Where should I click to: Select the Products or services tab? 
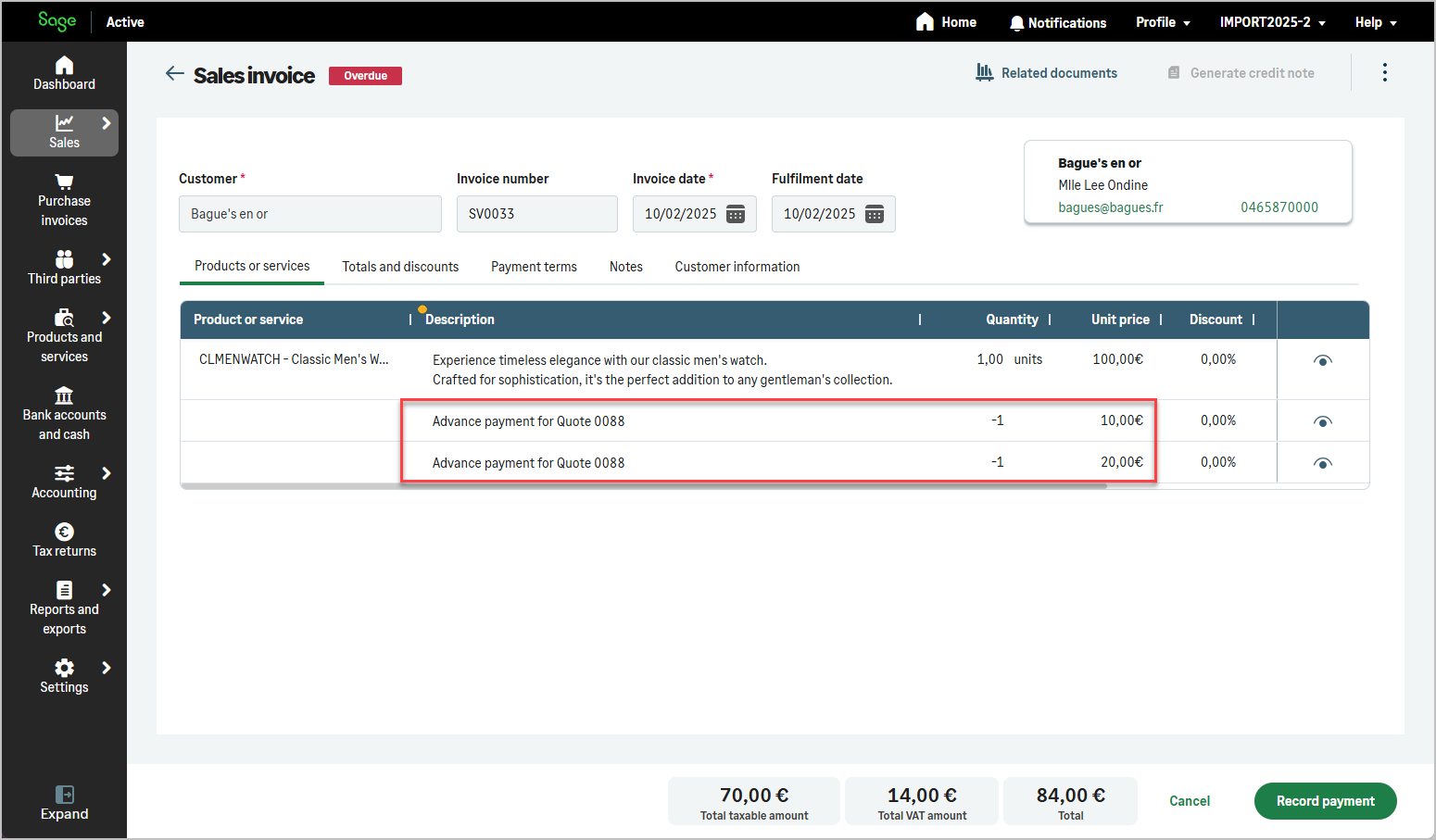click(x=252, y=266)
